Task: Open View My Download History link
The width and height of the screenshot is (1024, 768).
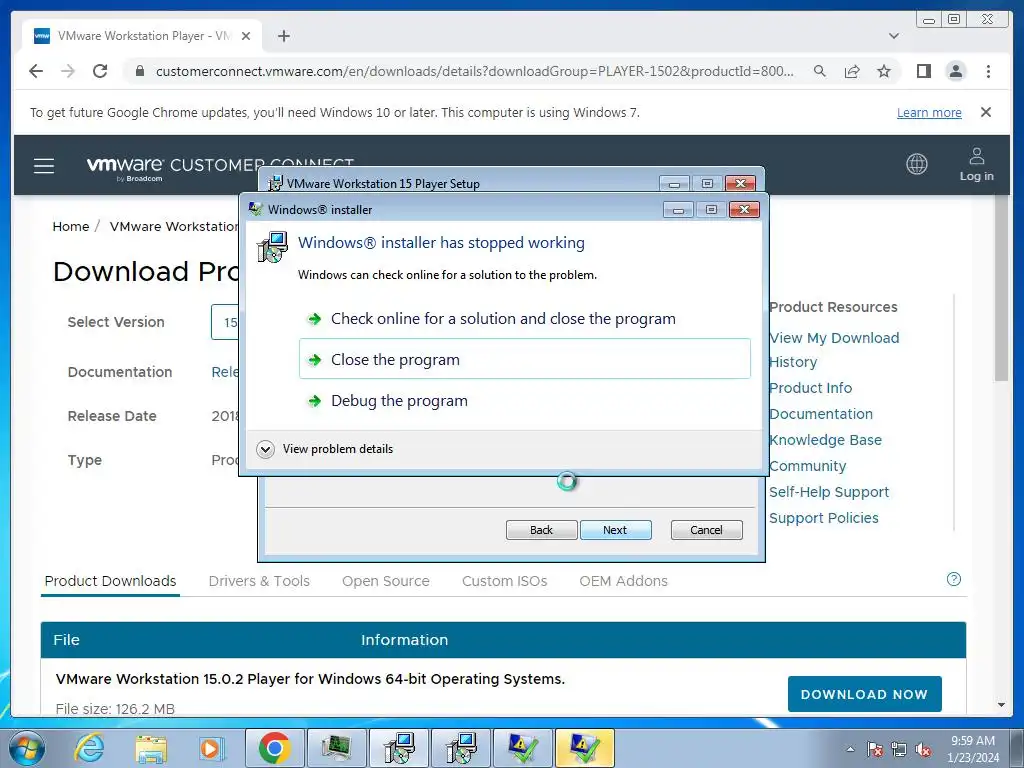Action: coord(834,350)
